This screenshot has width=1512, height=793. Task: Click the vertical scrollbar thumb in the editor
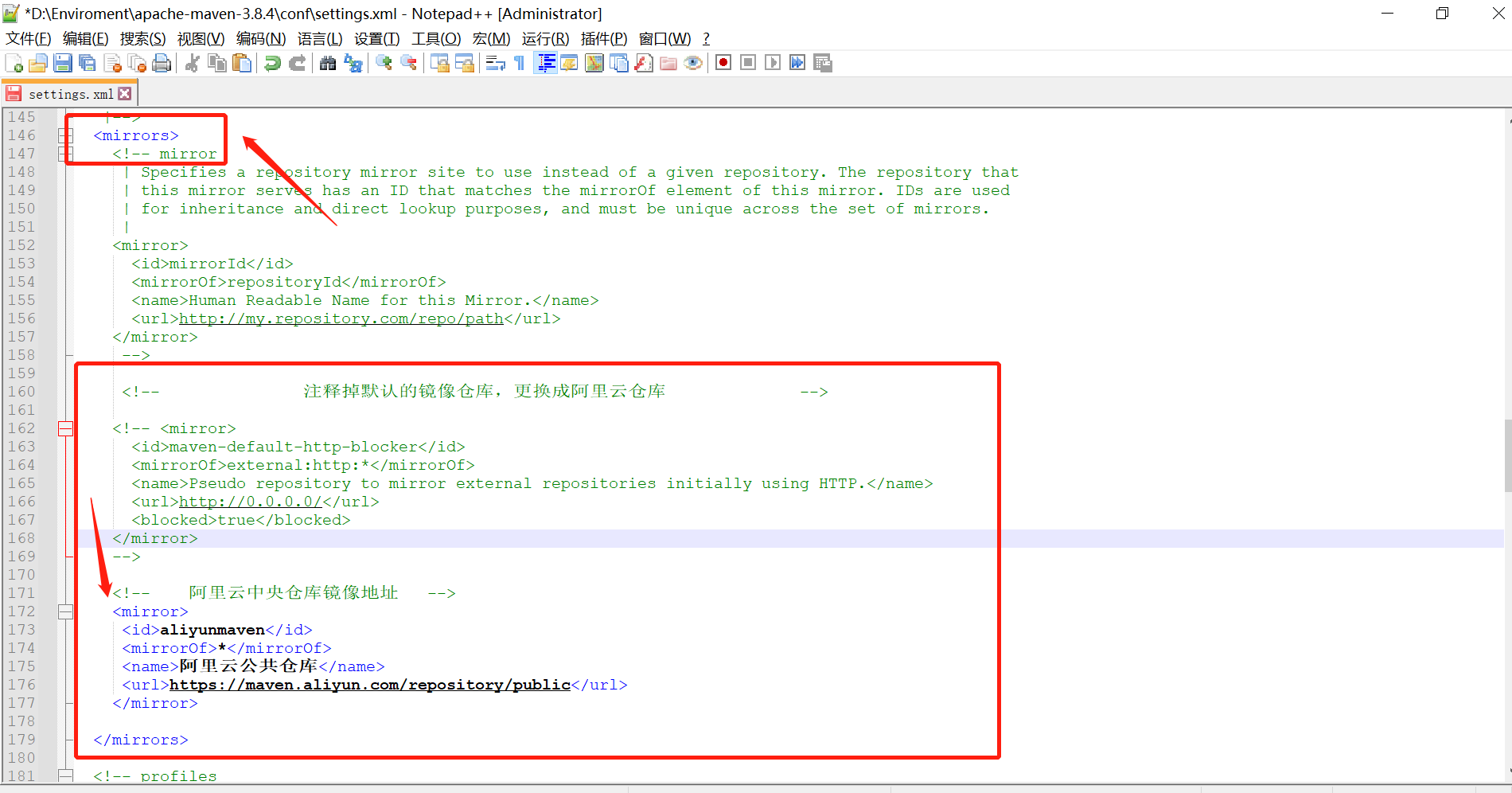1507,456
